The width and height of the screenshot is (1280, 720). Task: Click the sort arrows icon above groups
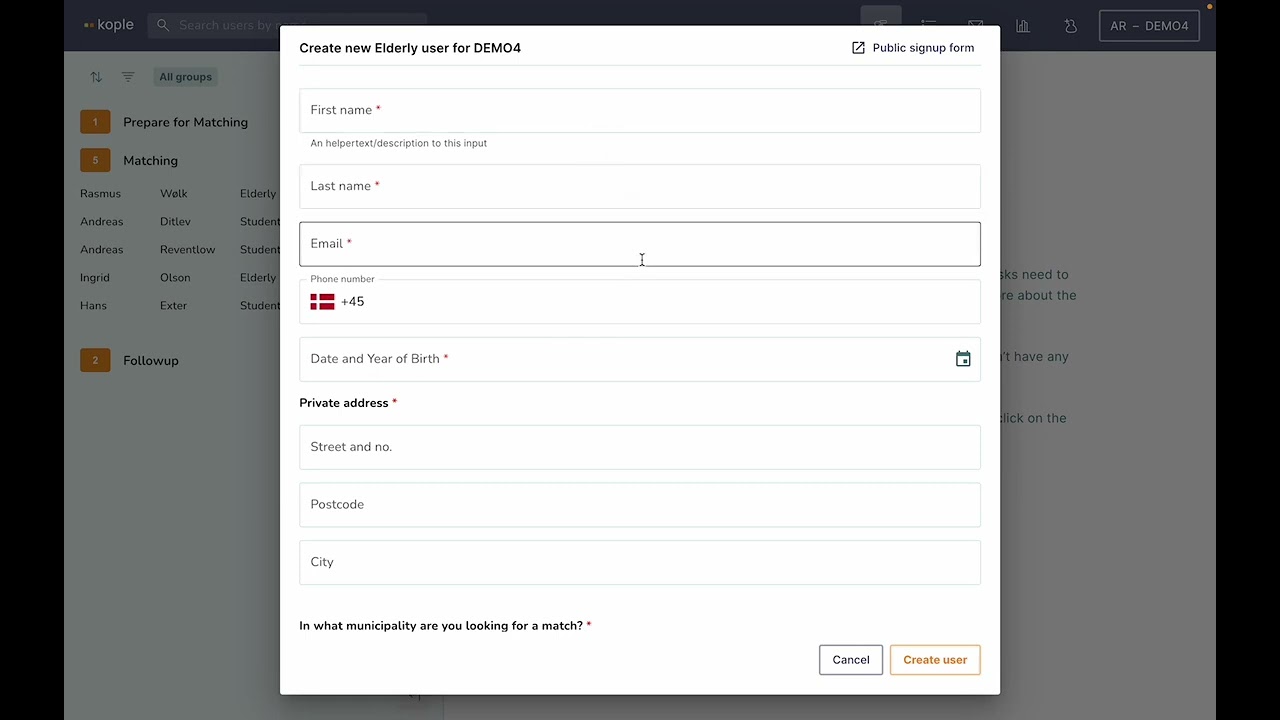(96, 77)
